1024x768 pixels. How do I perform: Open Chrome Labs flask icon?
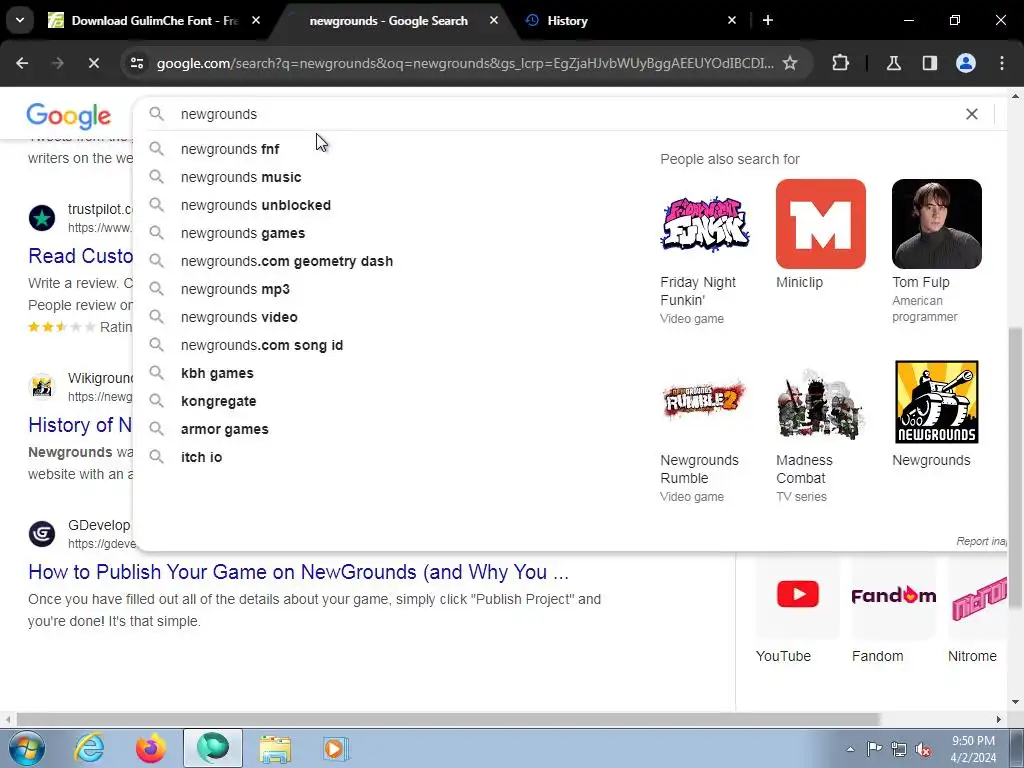pos(893,63)
